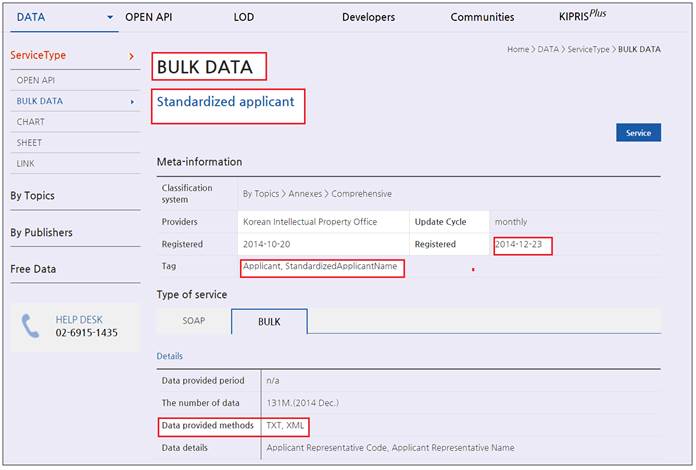Click the Update Cycle label
The width and height of the screenshot is (696, 470).
(x=440, y=222)
